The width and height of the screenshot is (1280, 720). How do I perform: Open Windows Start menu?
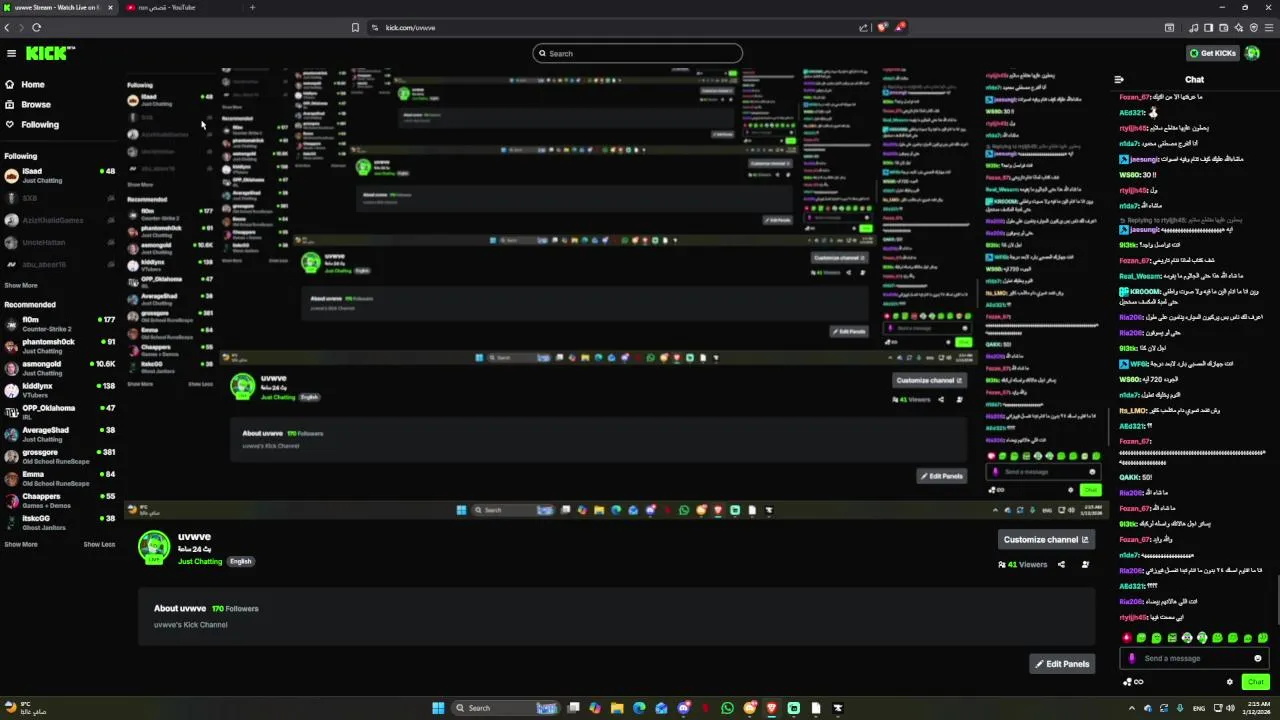(438, 708)
